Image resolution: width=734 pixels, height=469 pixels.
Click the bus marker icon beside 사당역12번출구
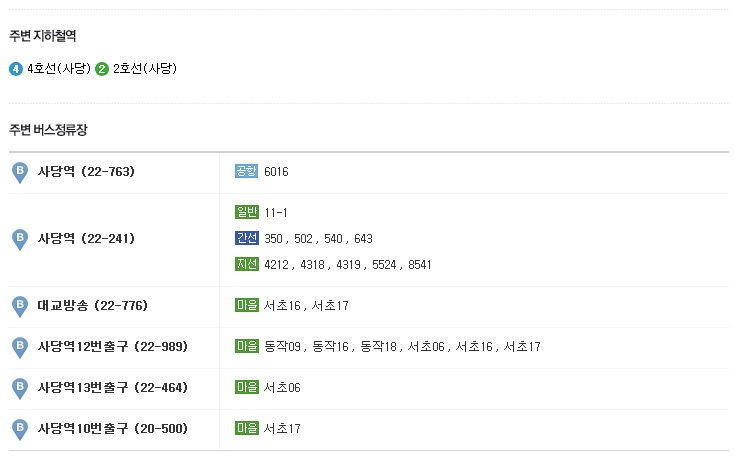click(x=19, y=346)
